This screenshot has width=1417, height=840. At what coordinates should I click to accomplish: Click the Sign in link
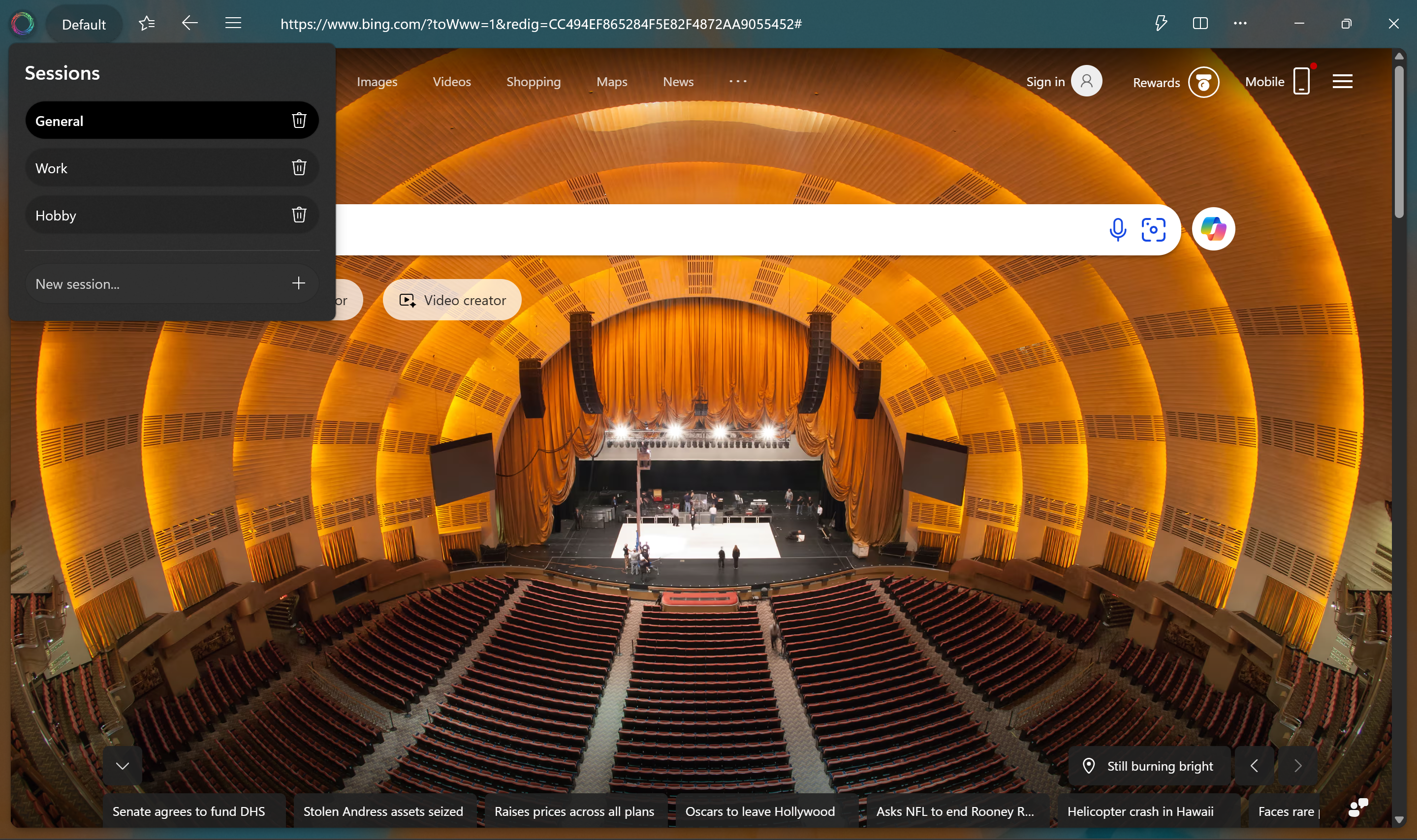(1045, 82)
